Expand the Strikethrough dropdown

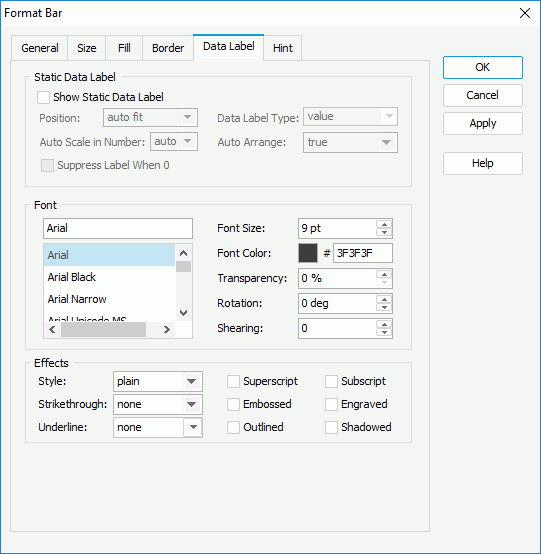click(x=158, y=404)
